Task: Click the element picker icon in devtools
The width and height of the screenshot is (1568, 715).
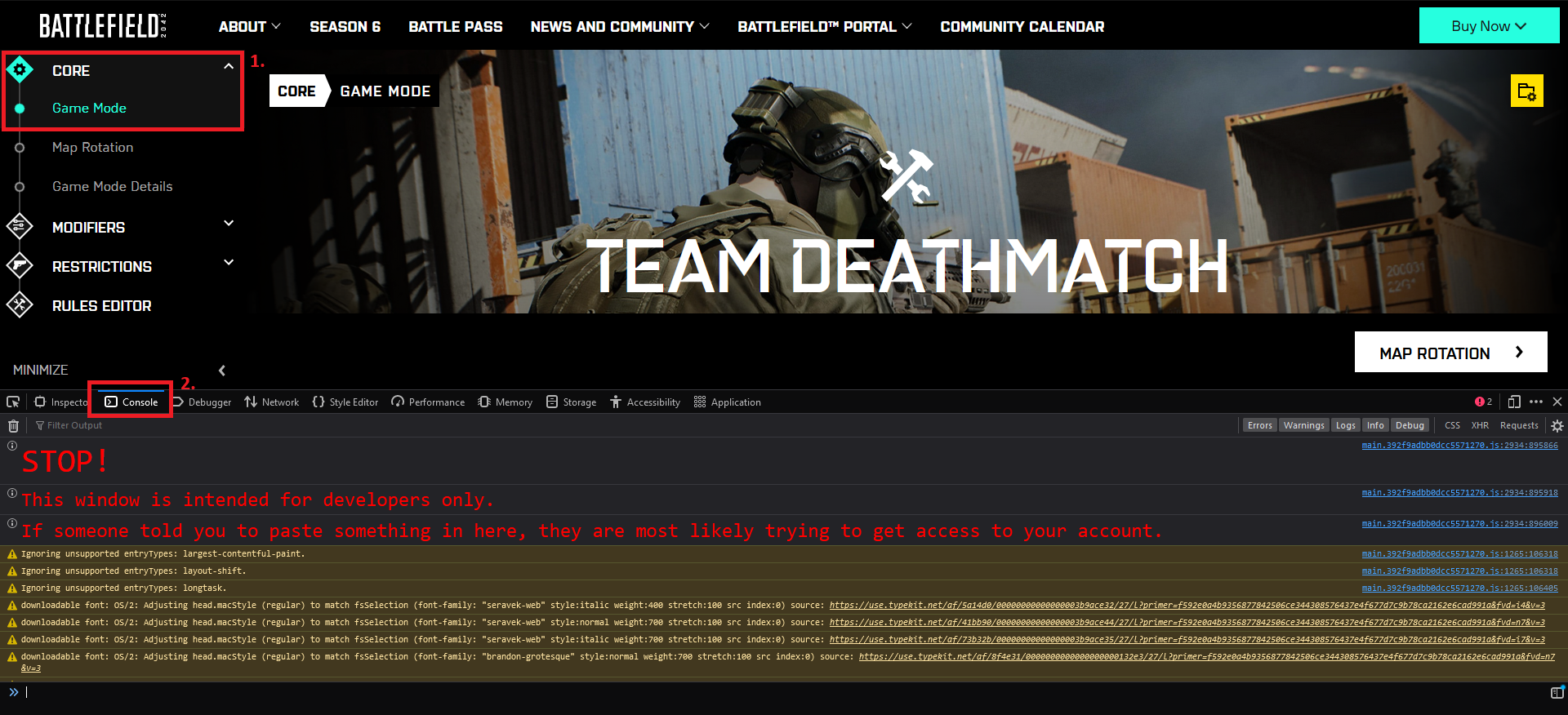Action: [x=13, y=402]
